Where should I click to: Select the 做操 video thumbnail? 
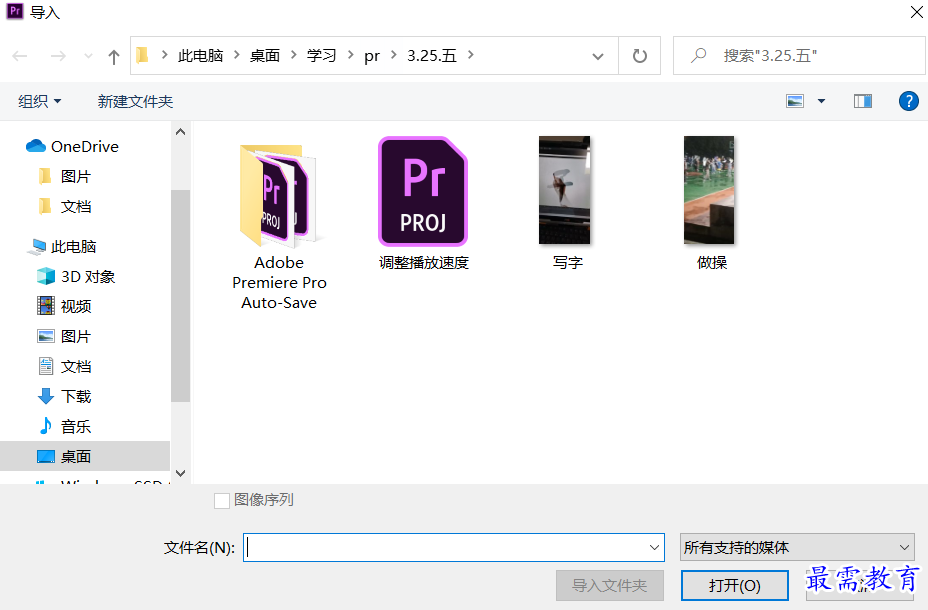(x=711, y=204)
